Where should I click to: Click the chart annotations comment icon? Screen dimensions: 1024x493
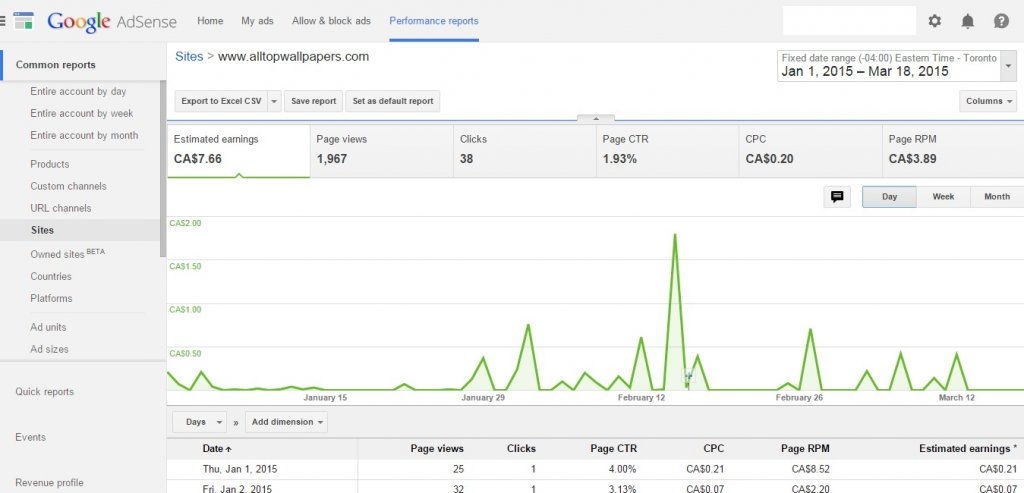[837, 197]
